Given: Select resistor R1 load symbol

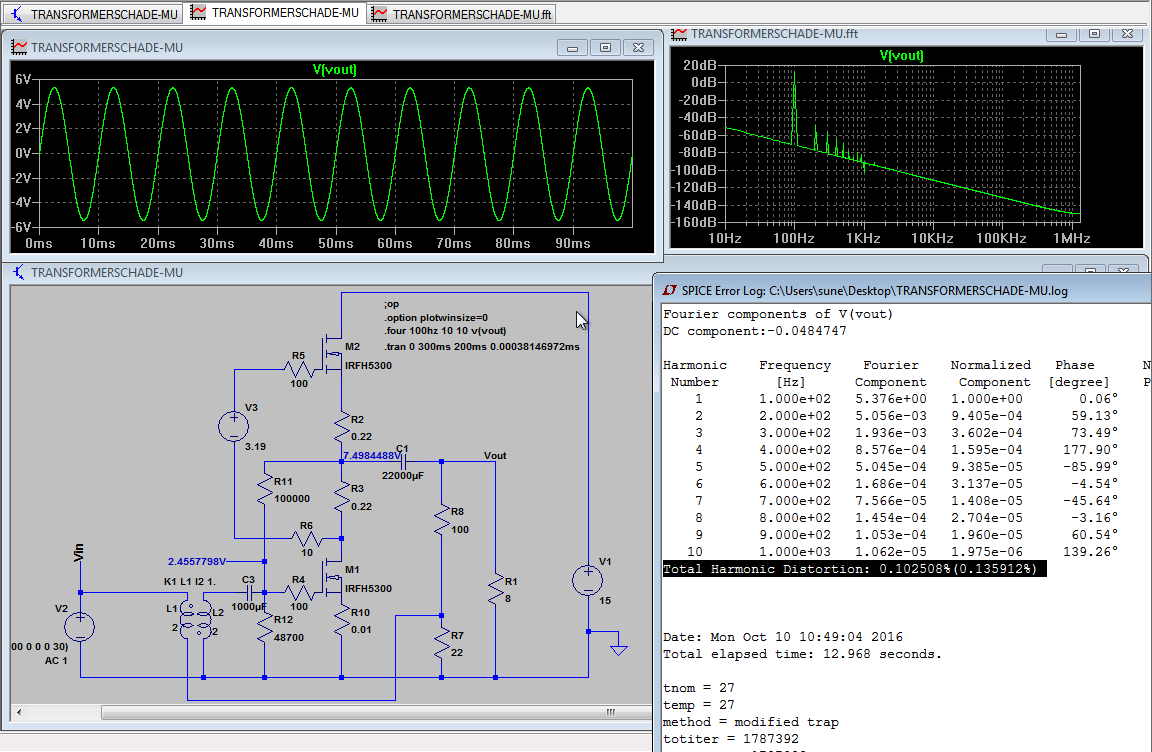Looking at the screenshot, I should [x=496, y=590].
